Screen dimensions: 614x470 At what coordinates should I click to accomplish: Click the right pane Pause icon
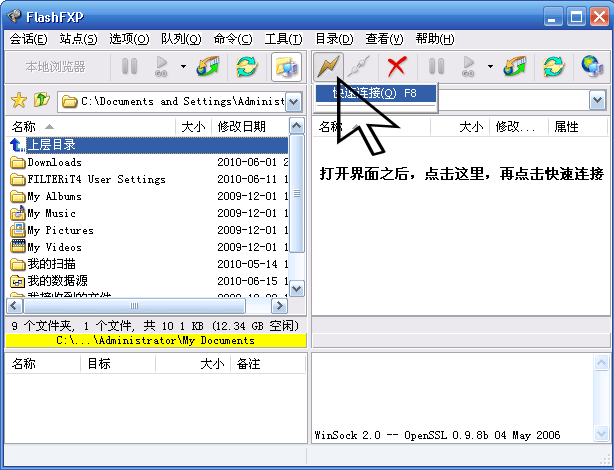(436, 66)
